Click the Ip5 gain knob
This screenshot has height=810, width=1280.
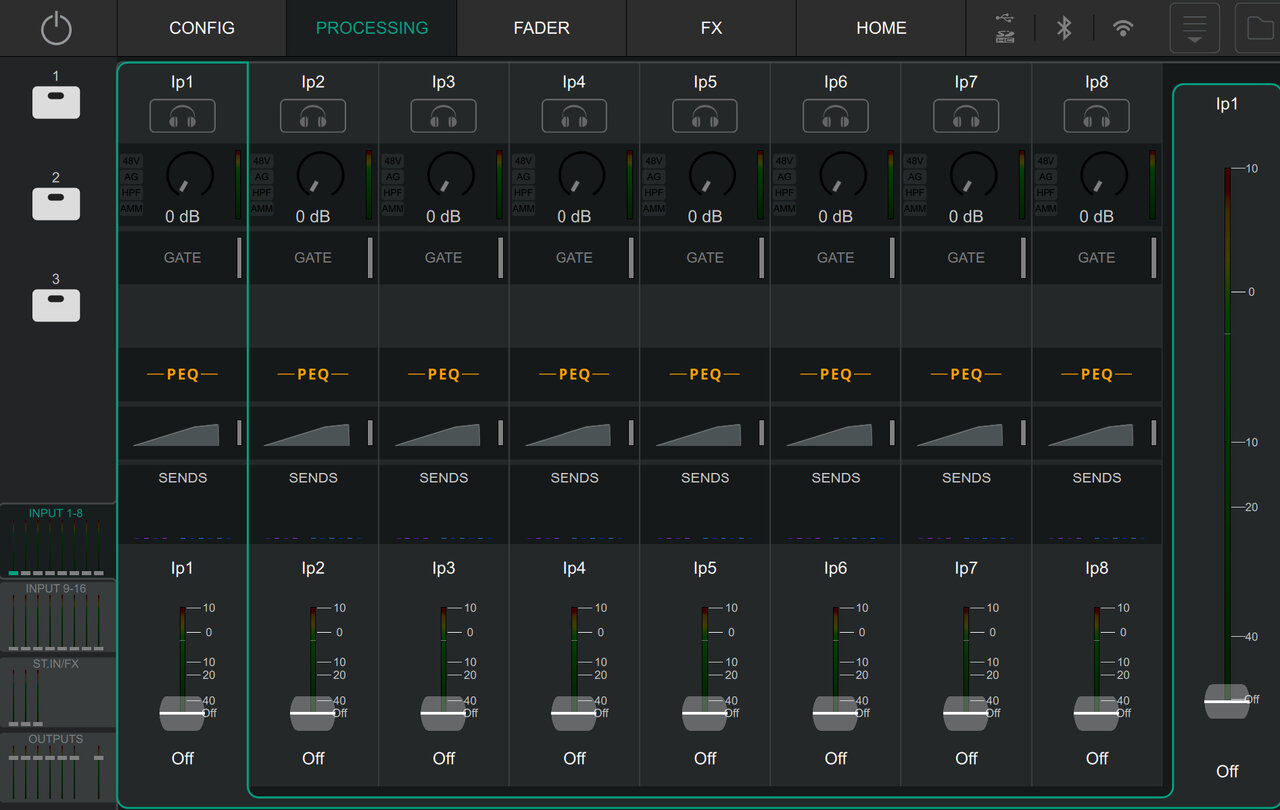713,175
